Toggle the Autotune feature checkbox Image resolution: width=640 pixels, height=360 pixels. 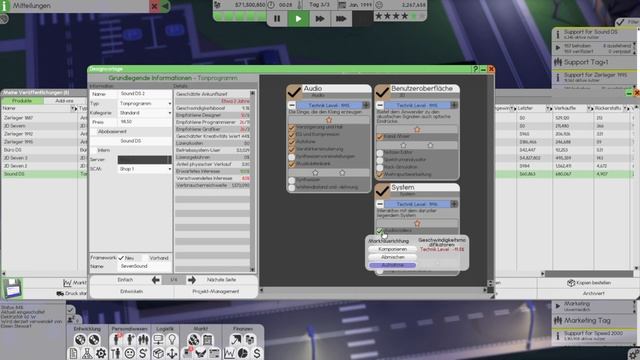coord(291,142)
